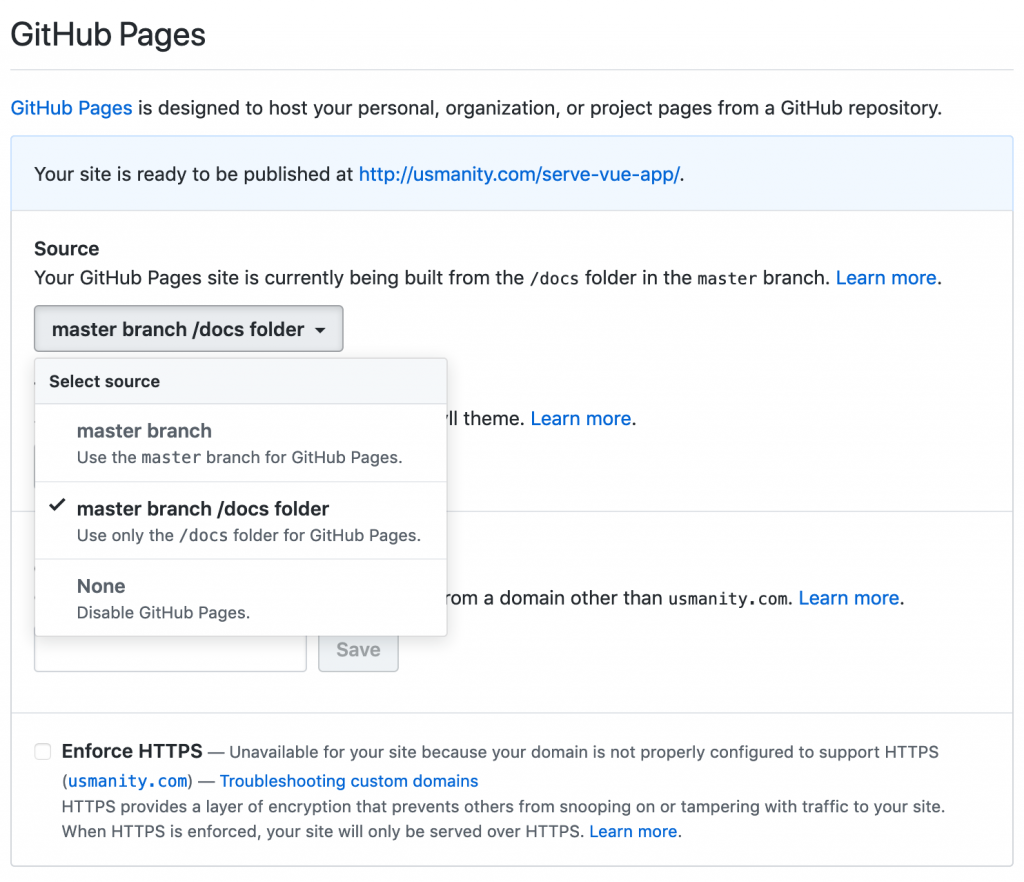Click Learn more after master branch text
The width and height of the screenshot is (1024, 882).
click(886, 278)
